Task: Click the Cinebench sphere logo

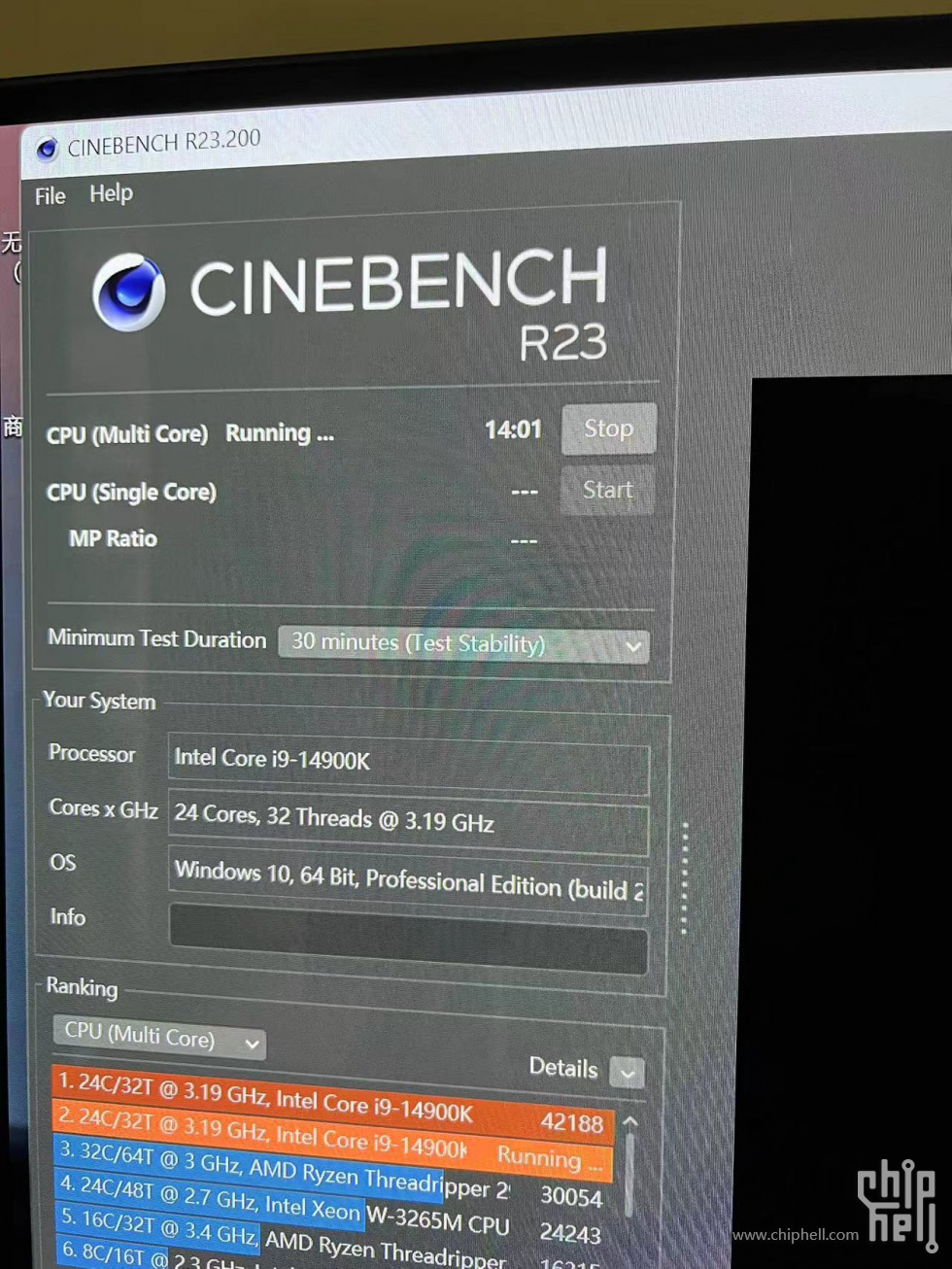Action: pos(129,292)
